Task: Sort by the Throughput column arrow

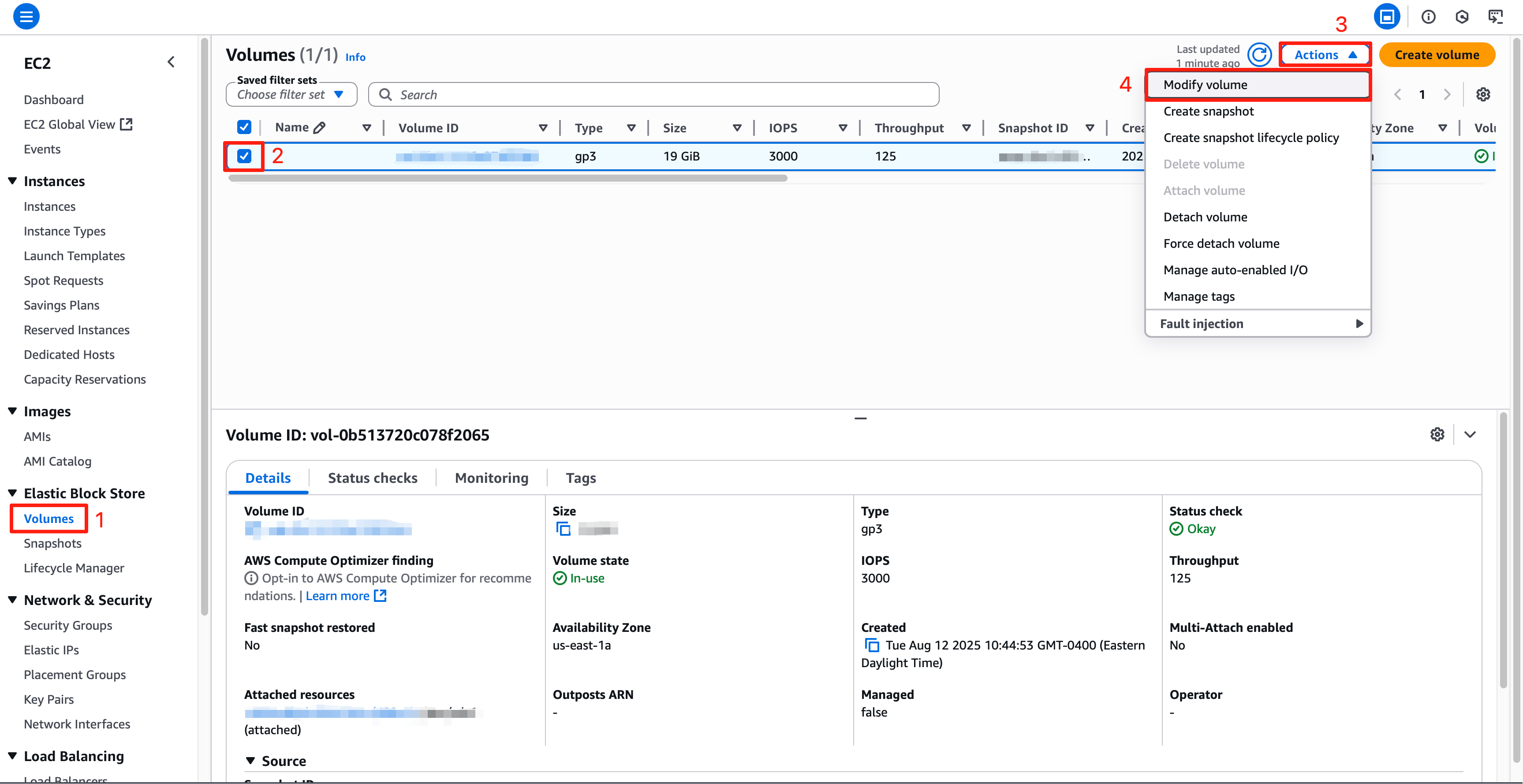Action: 966,128
